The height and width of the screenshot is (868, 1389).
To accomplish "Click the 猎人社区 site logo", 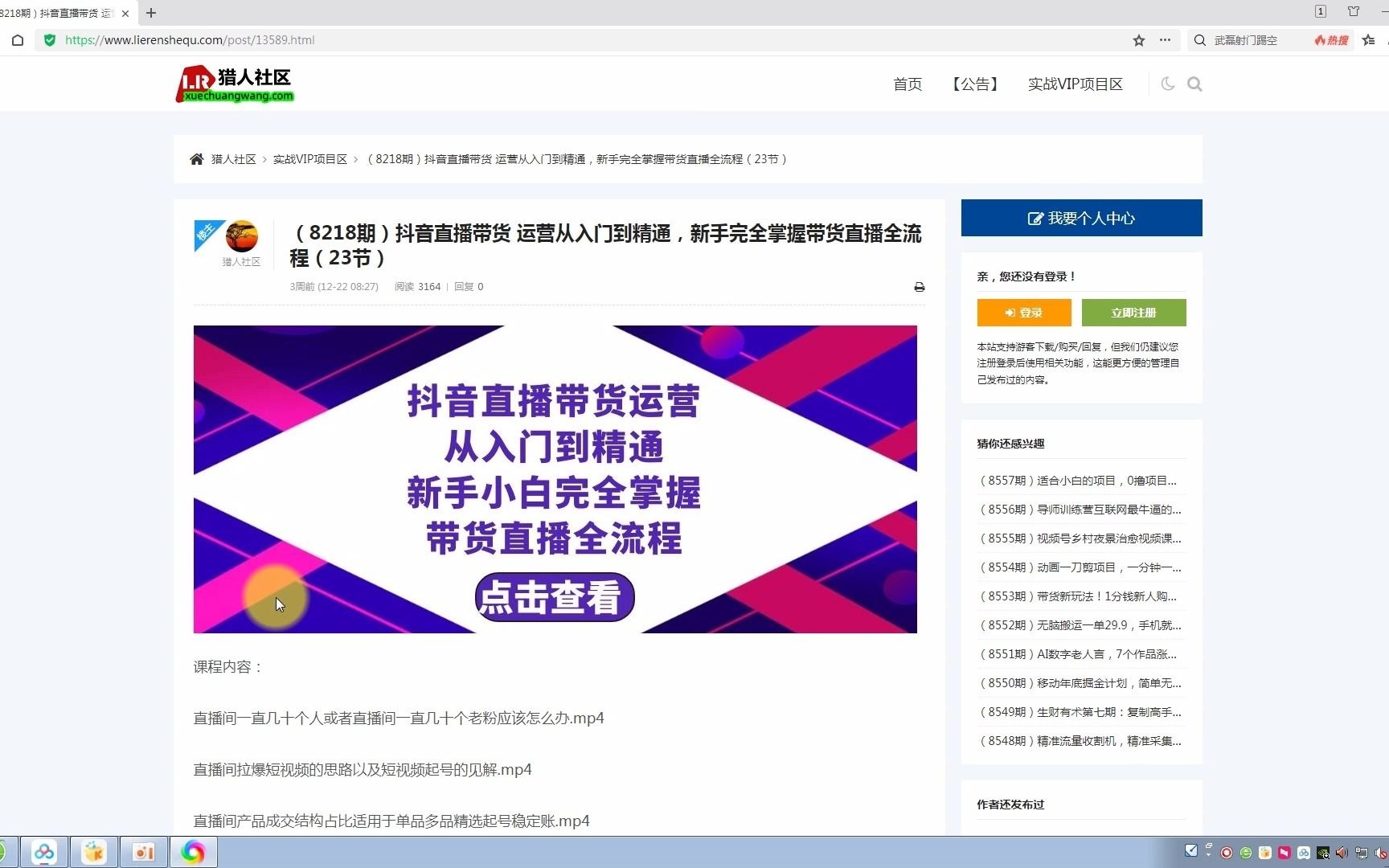I will pos(234,84).
